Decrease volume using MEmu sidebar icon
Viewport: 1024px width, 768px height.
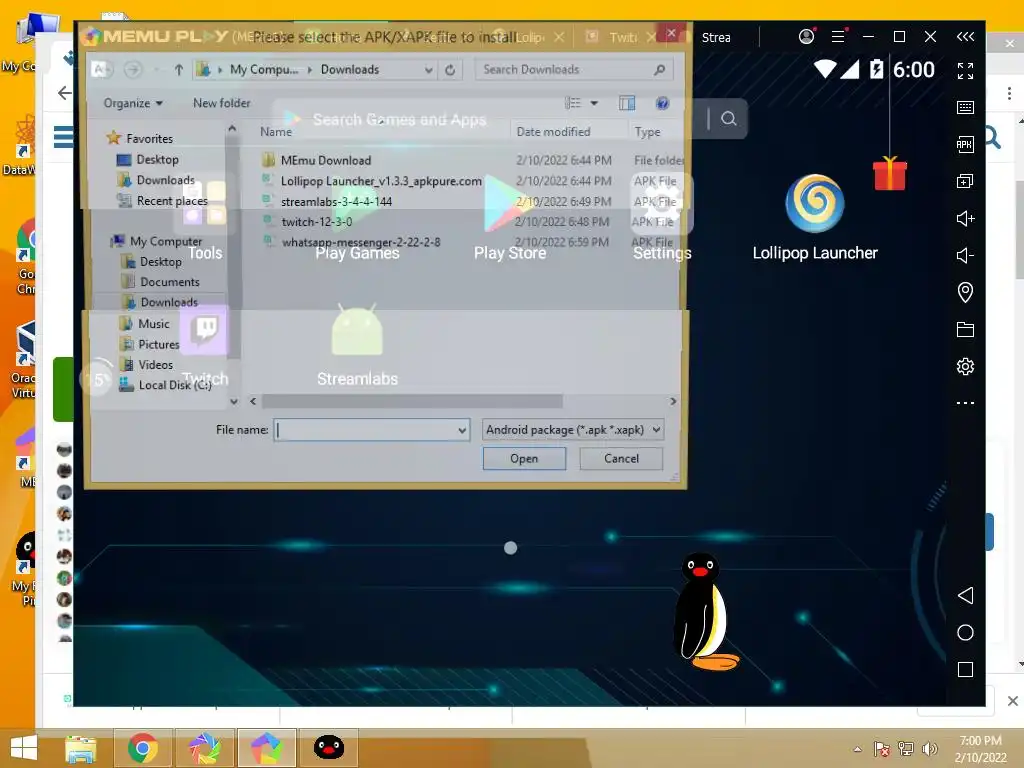coord(965,255)
